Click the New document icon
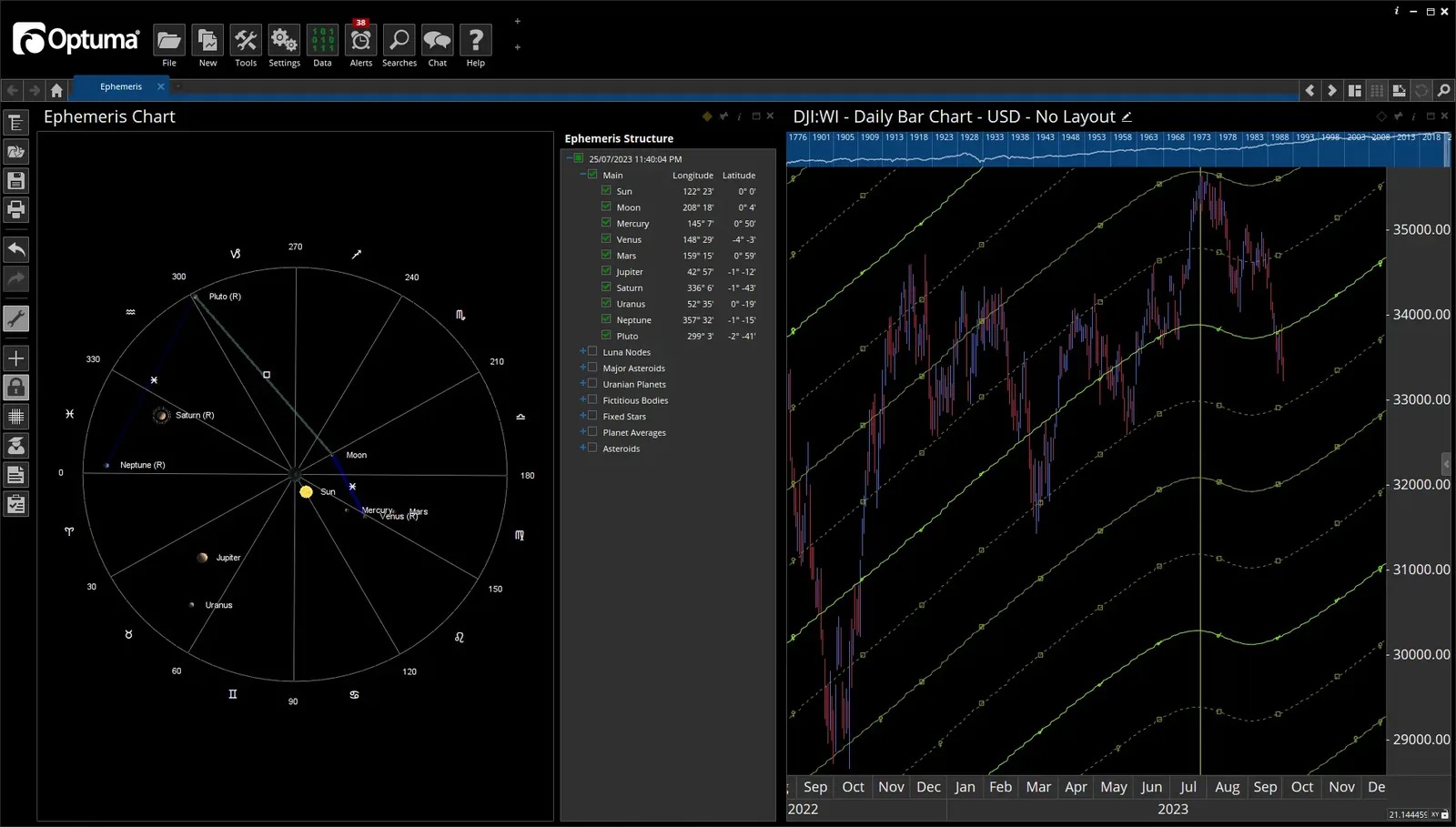This screenshot has width=1456, height=827. pyautogui.click(x=207, y=40)
